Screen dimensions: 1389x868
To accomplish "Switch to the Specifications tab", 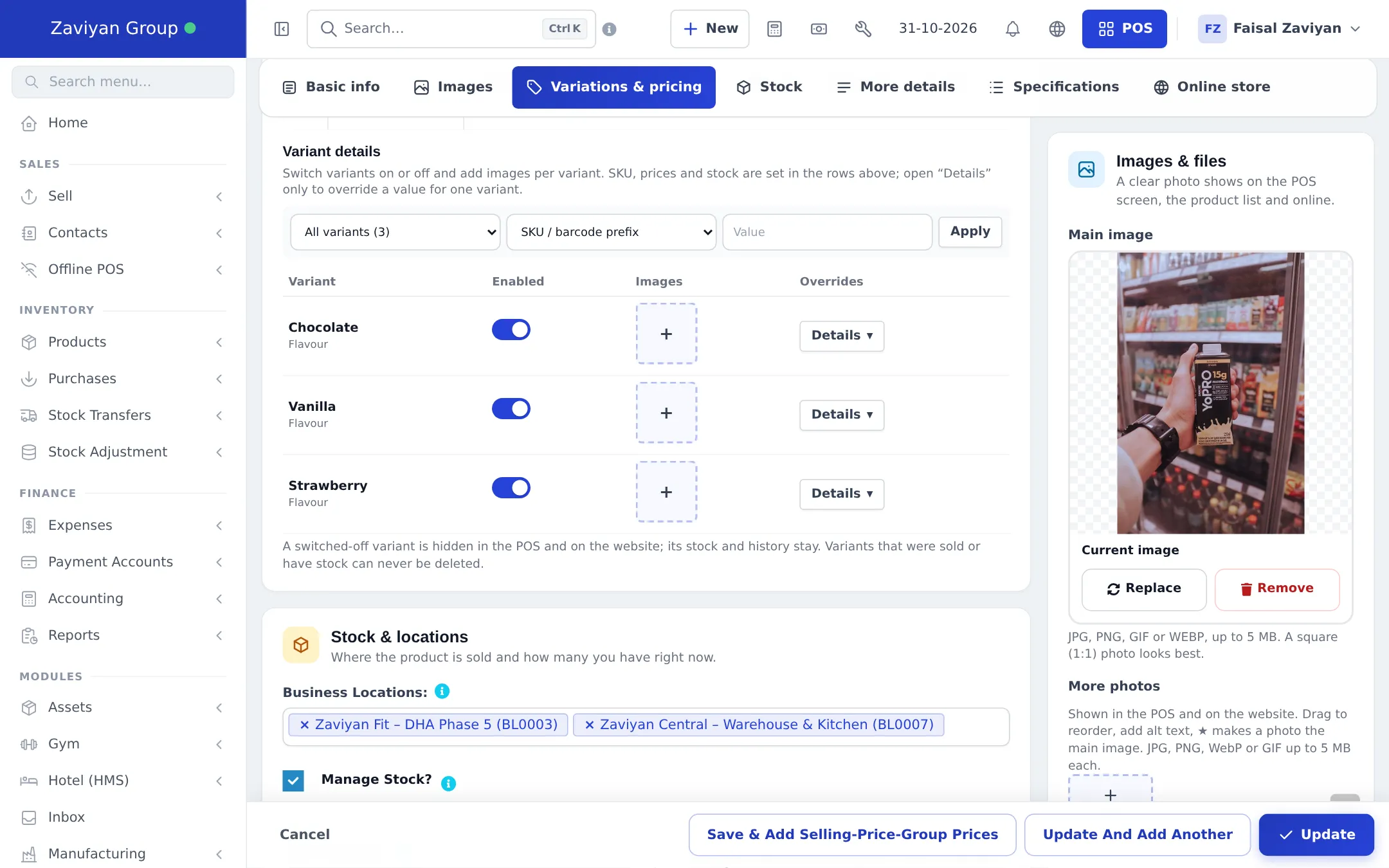I will coord(1054,87).
